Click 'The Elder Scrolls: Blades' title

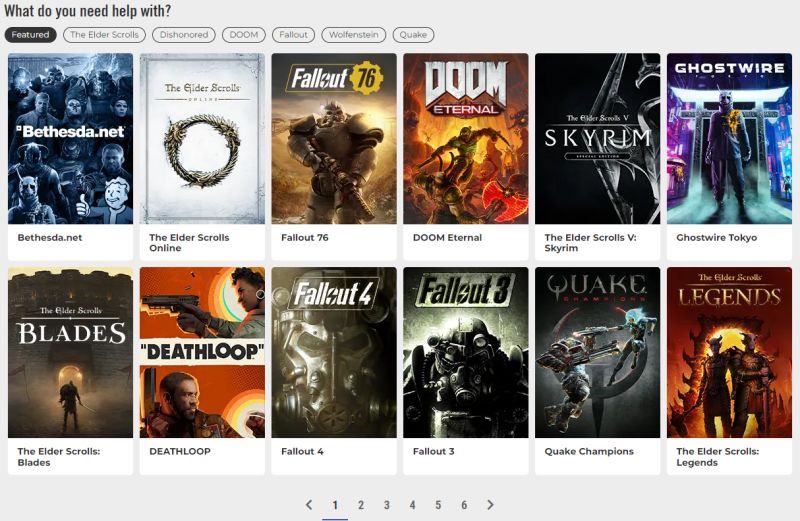[59, 457]
